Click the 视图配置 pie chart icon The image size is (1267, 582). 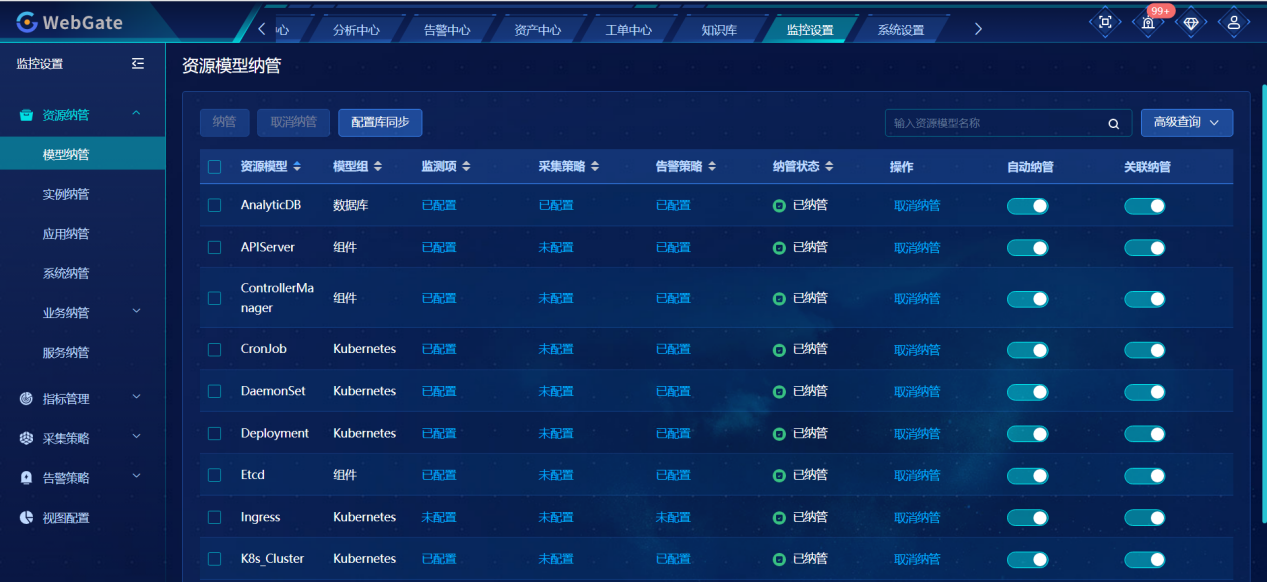tap(27, 518)
